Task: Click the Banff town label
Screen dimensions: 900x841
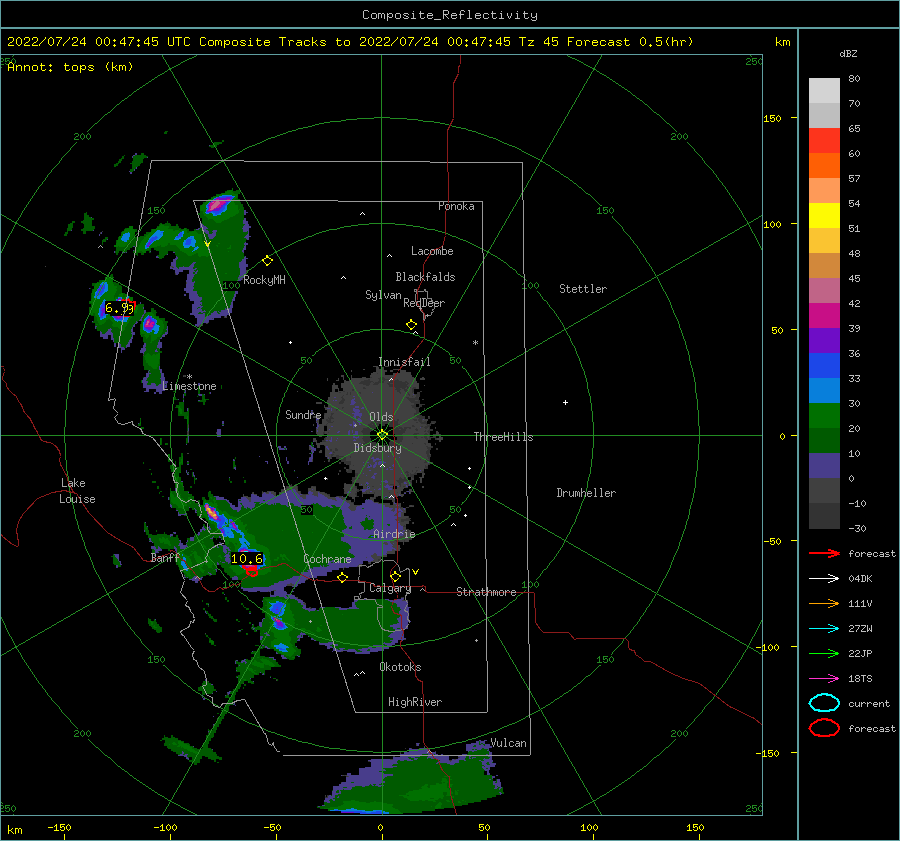Action: coord(165,558)
